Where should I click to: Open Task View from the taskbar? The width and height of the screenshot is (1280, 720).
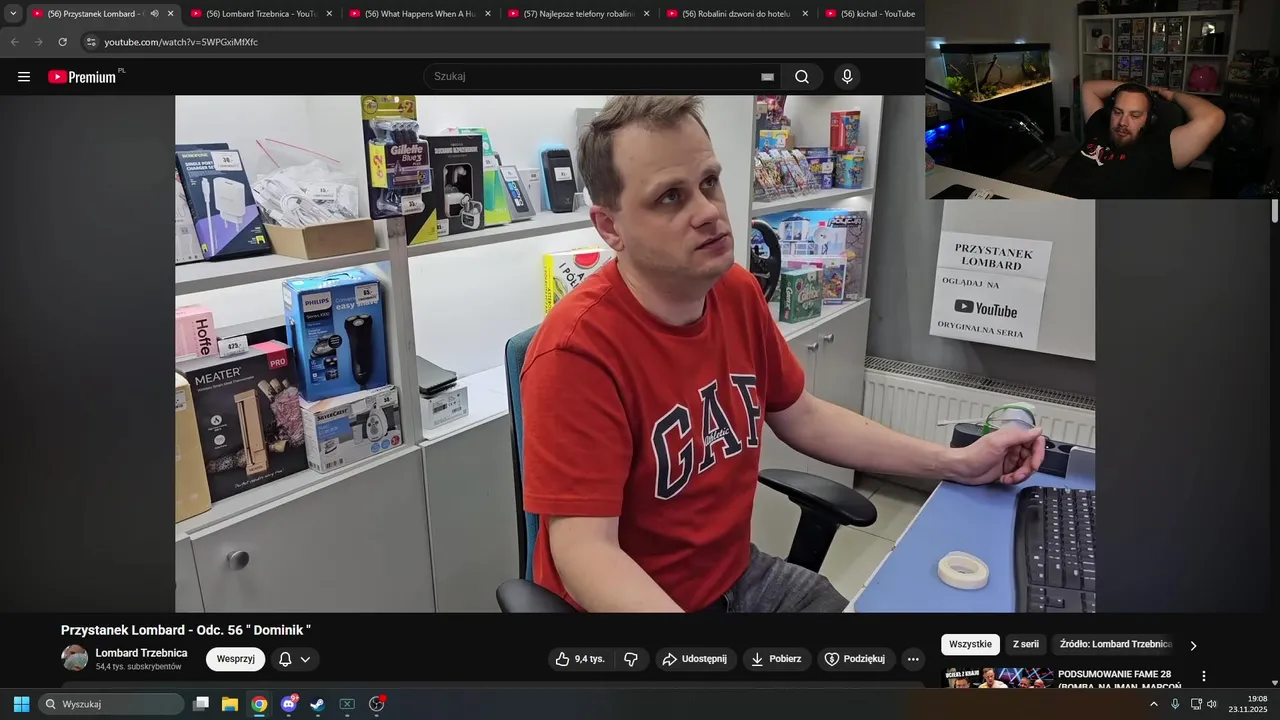[x=201, y=704]
